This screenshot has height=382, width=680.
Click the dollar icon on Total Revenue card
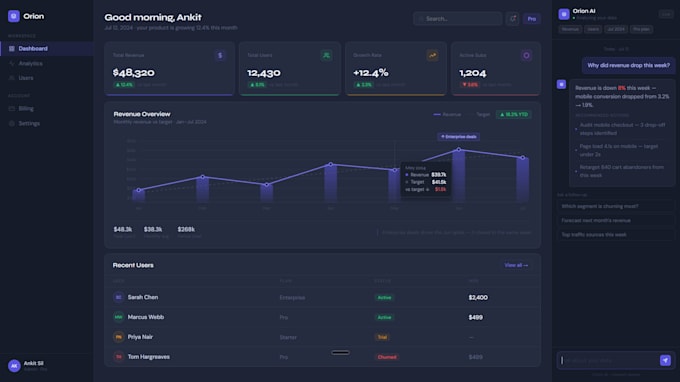(220, 56)
